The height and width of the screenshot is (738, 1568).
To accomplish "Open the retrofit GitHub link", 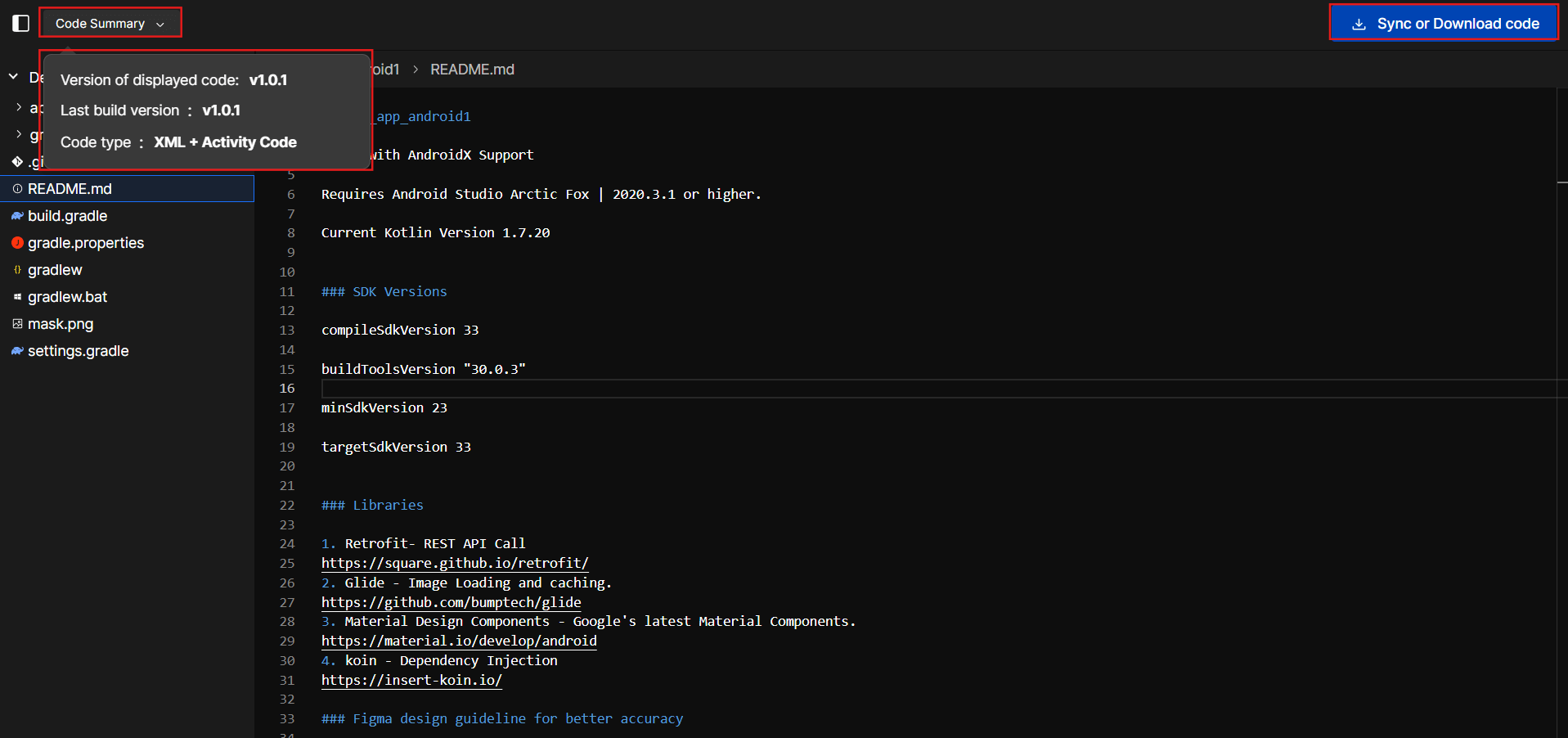I will click(x=454, y=563).
